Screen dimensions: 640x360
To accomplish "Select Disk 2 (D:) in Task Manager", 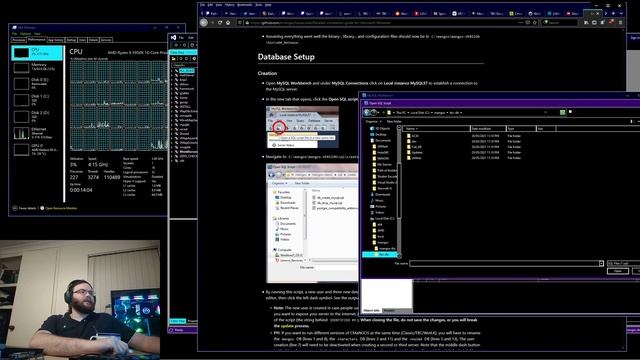I will click(x=38, y=117).
